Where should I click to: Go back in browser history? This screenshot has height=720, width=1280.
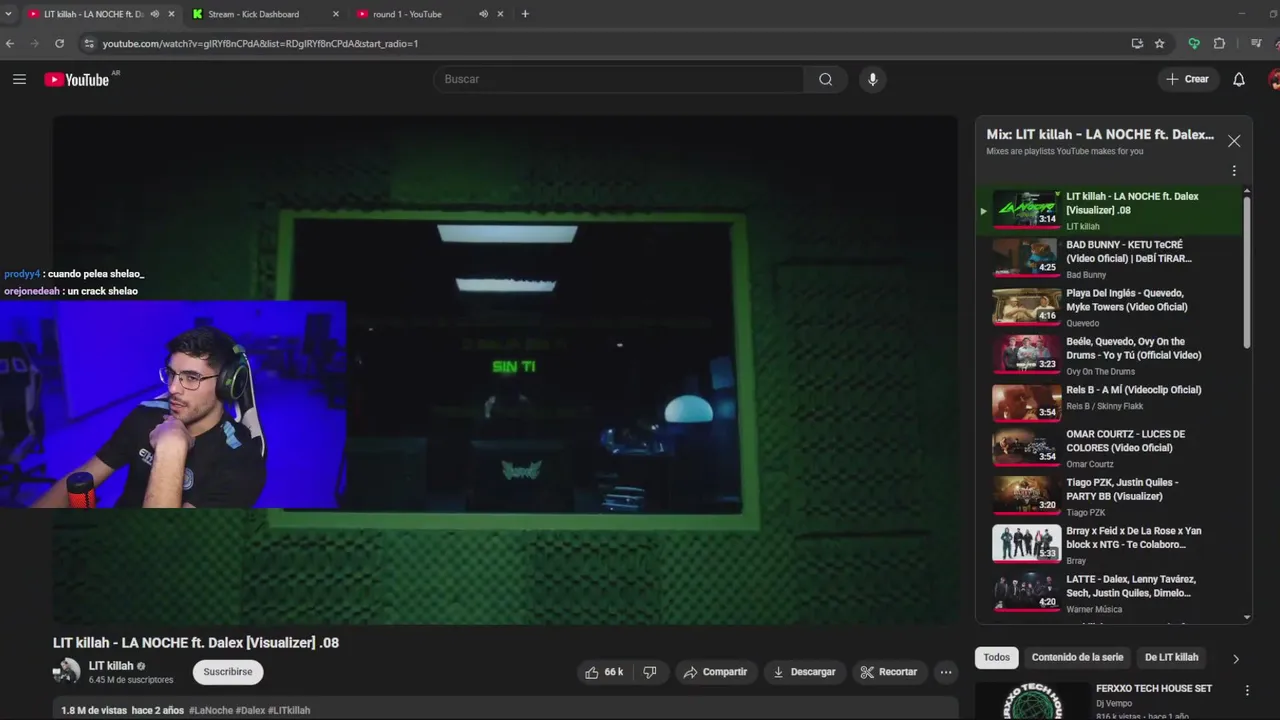[x=10, y=43]
